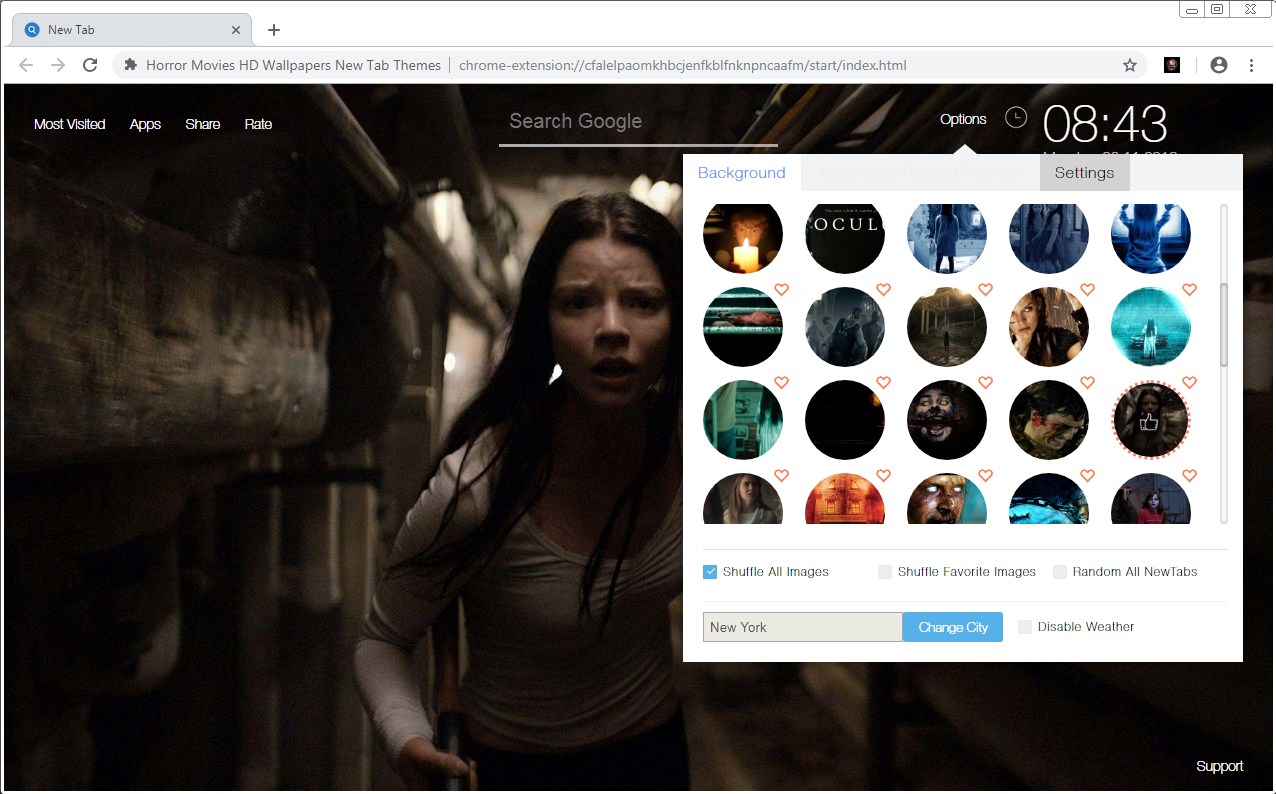Favorite the blonde woman image with heart

click(782, 476)
